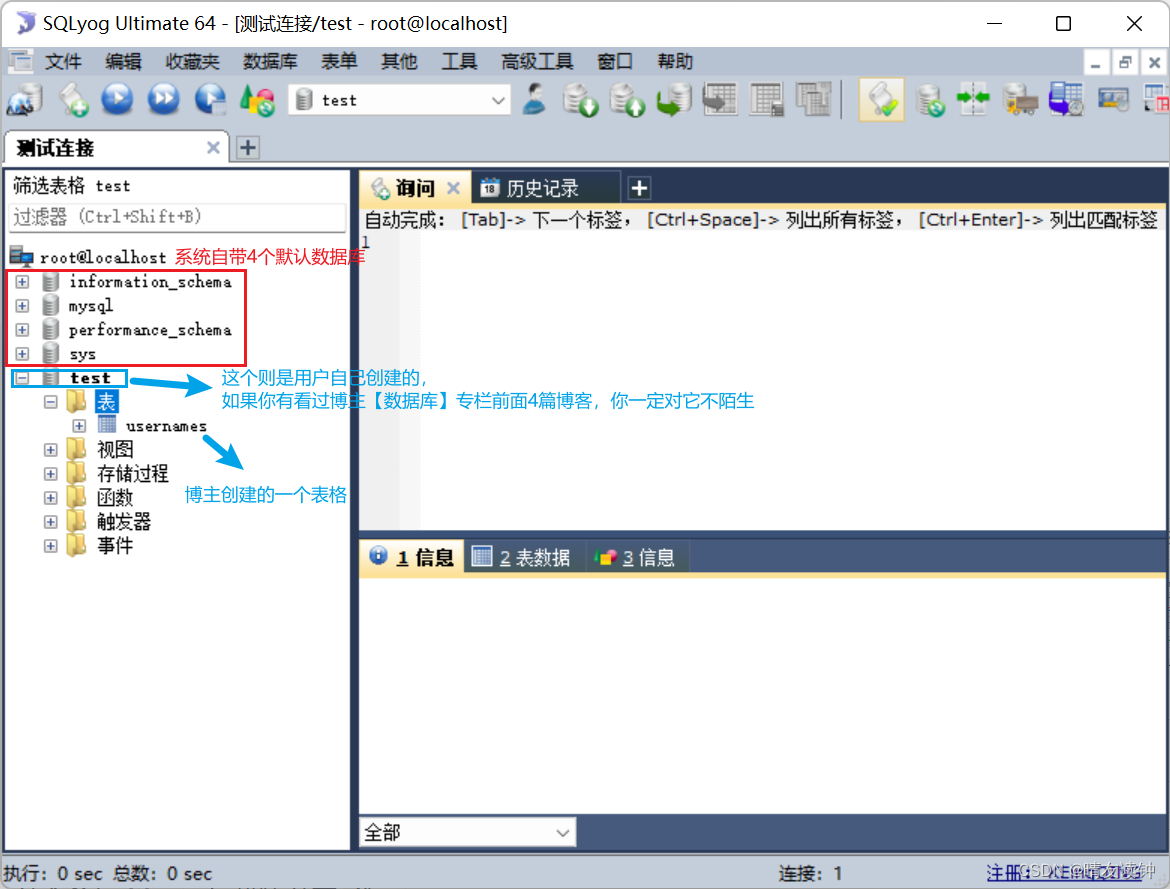Screen dimensions: 1170x889
Task: Expand the 触发器 folder
Action: [x=51, y=521]
